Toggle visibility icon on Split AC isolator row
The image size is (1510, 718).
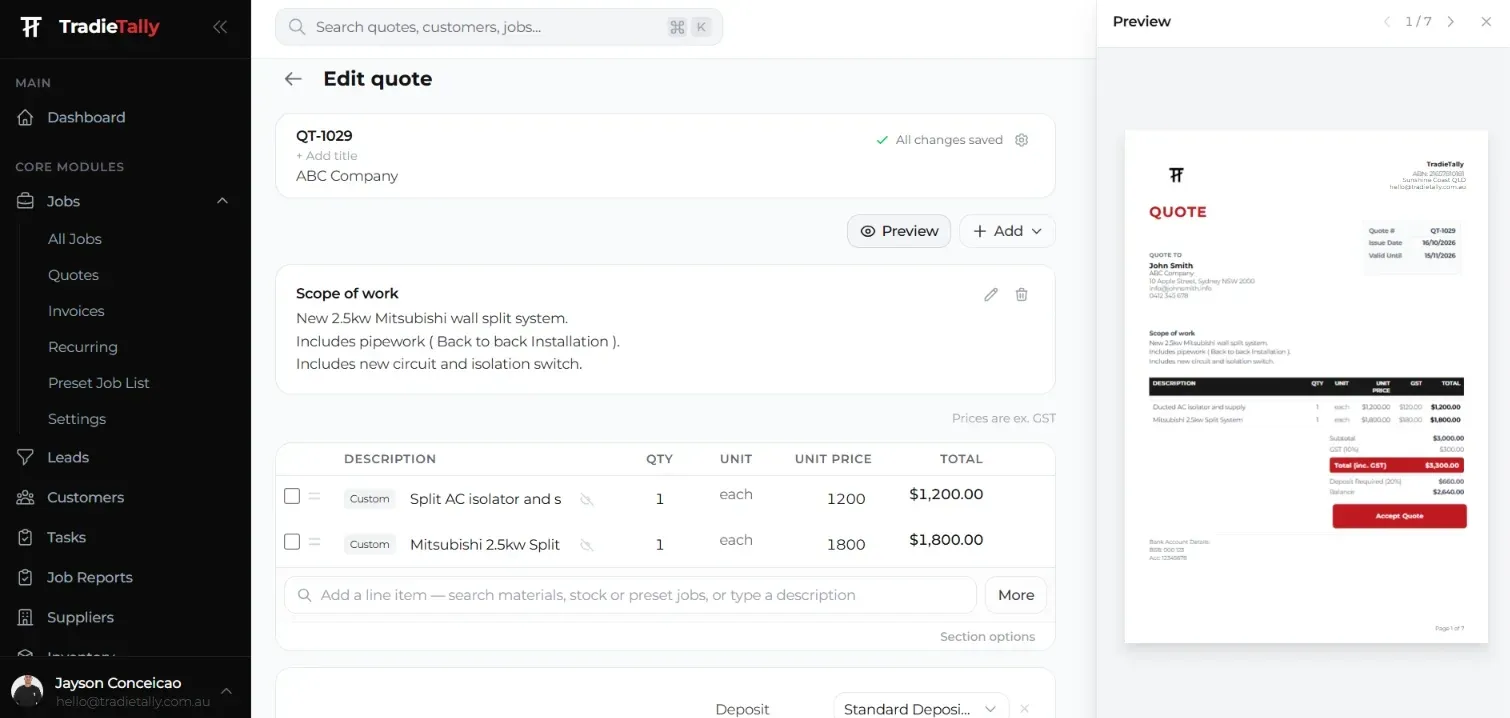pyautogui.click(x=587, y=499)
